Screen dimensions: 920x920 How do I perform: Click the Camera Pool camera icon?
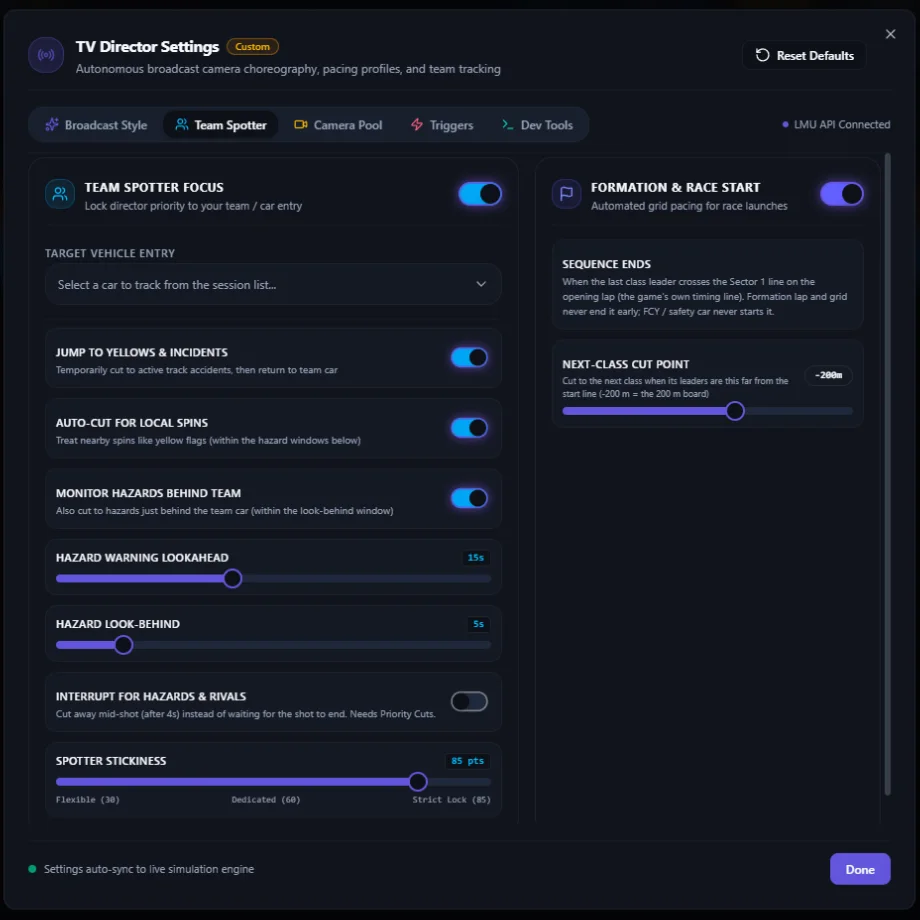click(x=300, y=124)
